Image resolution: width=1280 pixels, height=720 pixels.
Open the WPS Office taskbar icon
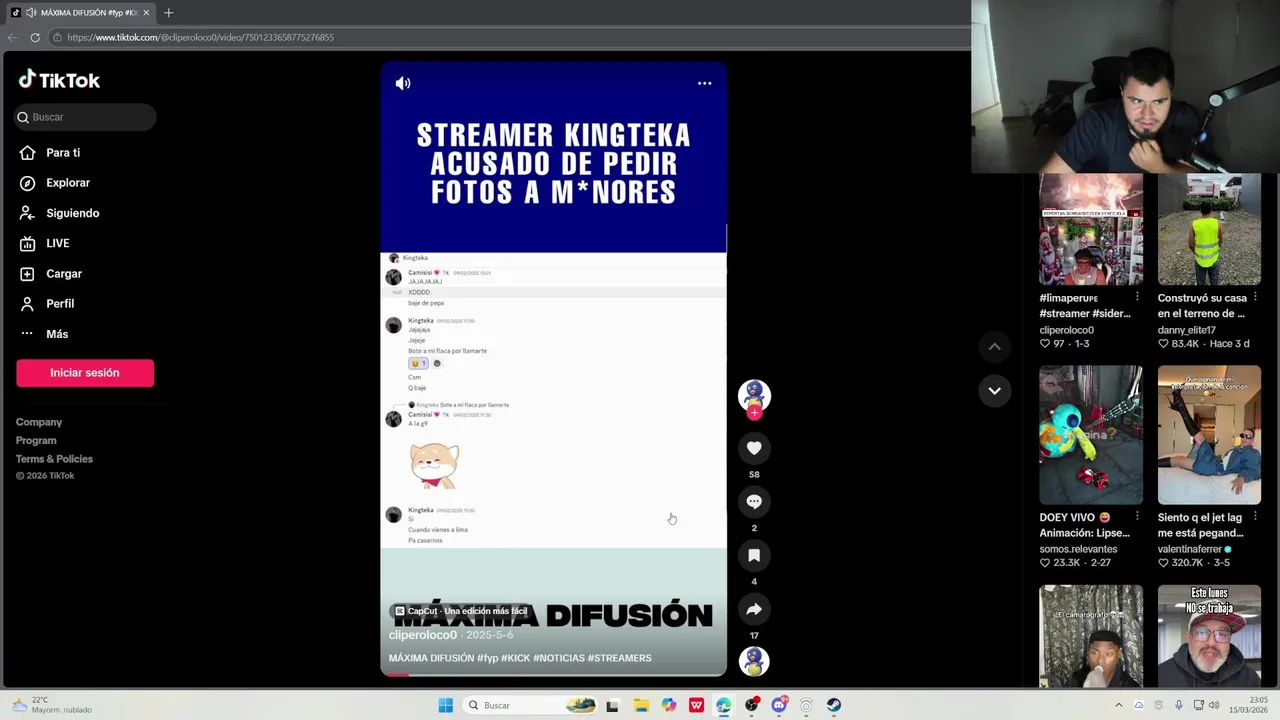coord(696,705)
